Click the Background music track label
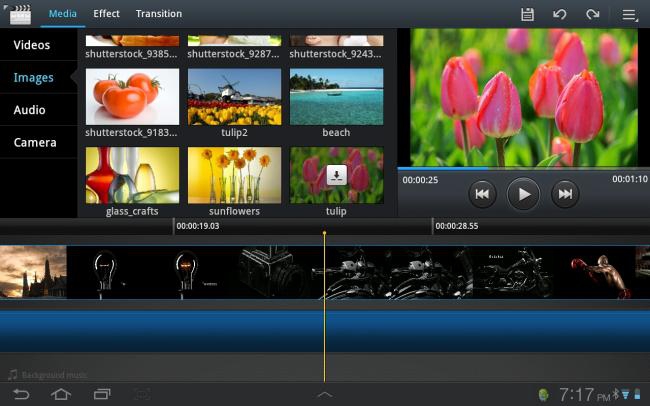This screenshot has height=406, width=650. point(48,375)
